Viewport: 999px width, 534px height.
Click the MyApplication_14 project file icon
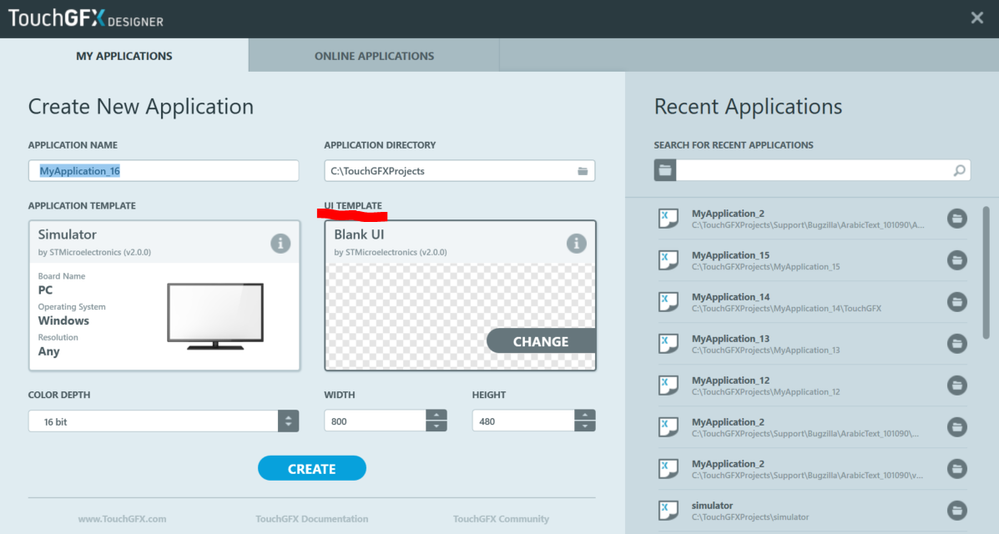tap(668, 302)
